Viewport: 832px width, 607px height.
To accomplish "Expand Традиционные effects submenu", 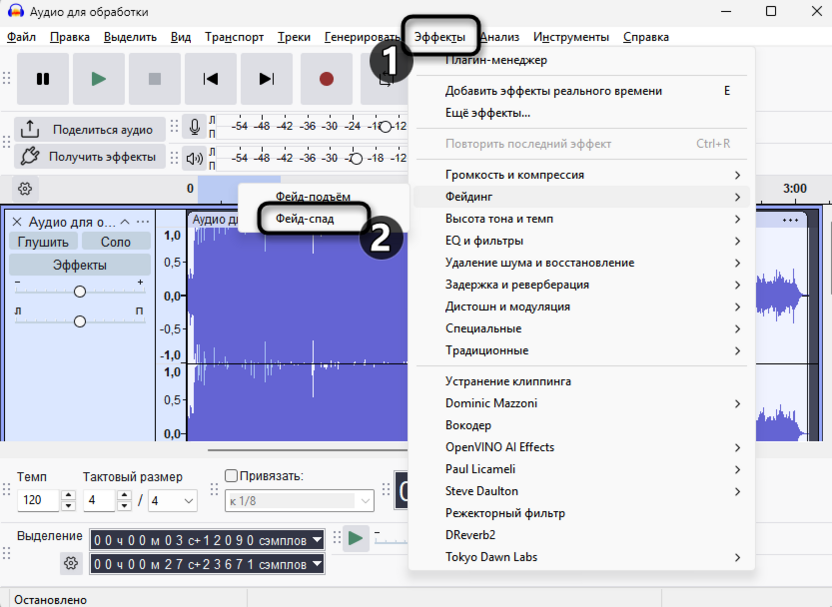I will [582, 351].
